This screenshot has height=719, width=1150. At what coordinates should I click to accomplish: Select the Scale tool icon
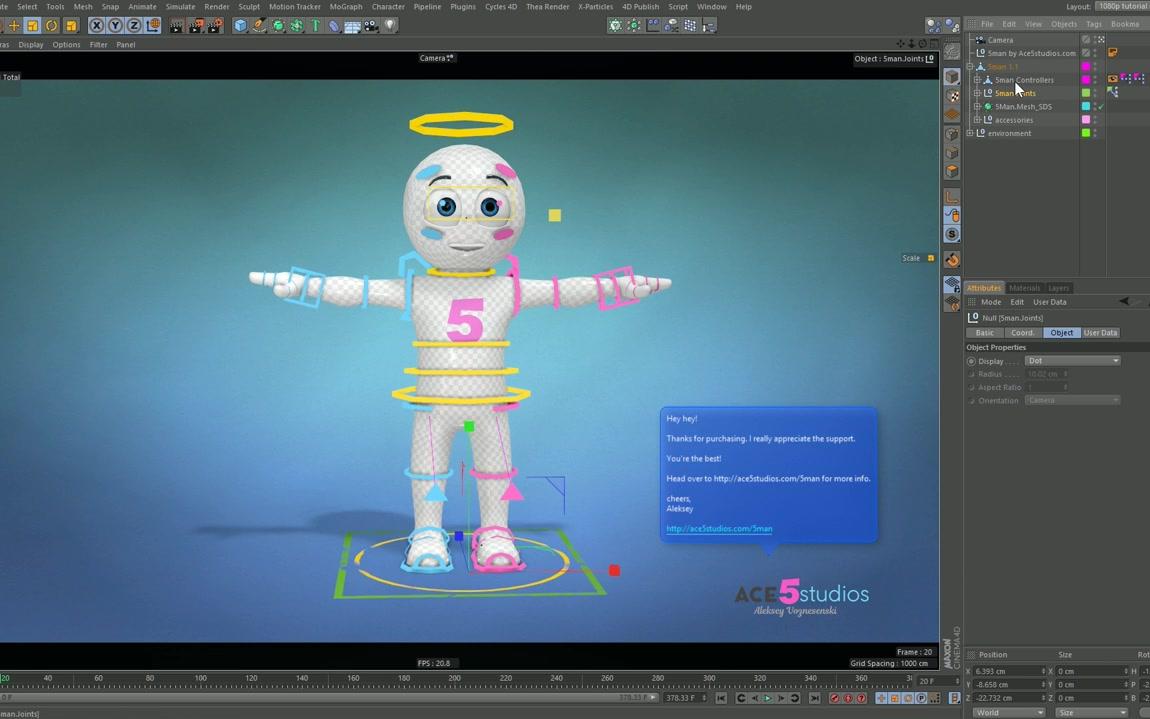pos(31,25)
